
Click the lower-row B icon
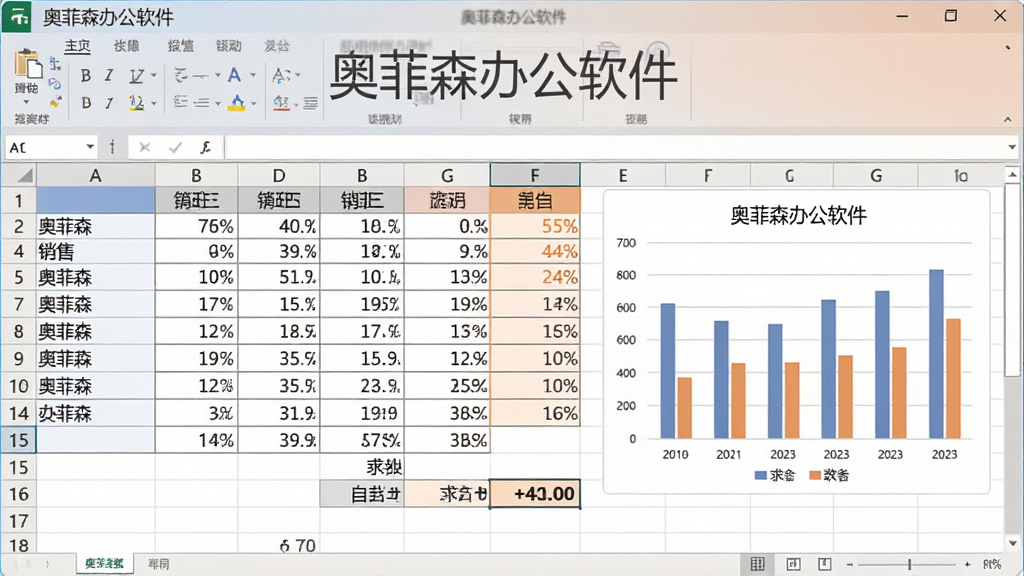click(86, 103)
